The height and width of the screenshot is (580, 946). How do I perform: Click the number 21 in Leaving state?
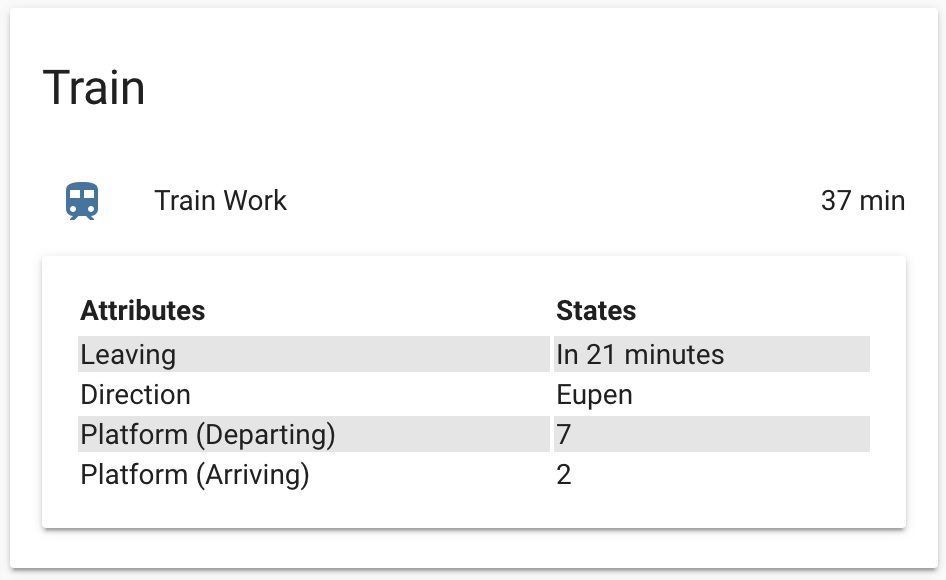coord(600,354)
